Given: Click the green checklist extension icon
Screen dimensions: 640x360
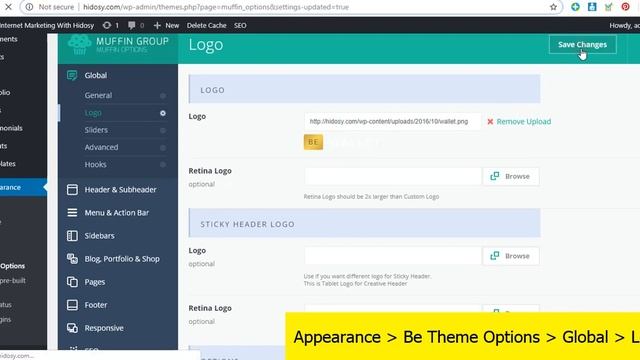Looking at the screenshot, I should click(x=609, y=7).
